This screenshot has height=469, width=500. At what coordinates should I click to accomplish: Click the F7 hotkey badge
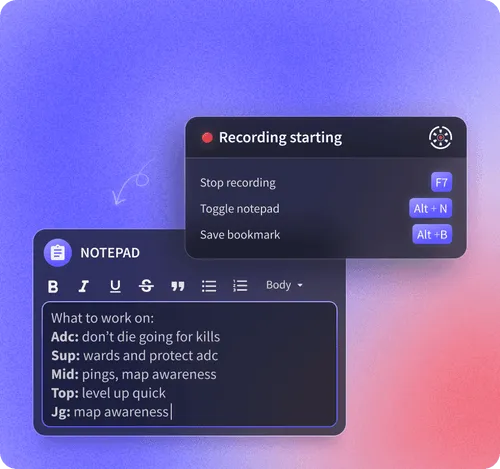(x=441, y=182)
